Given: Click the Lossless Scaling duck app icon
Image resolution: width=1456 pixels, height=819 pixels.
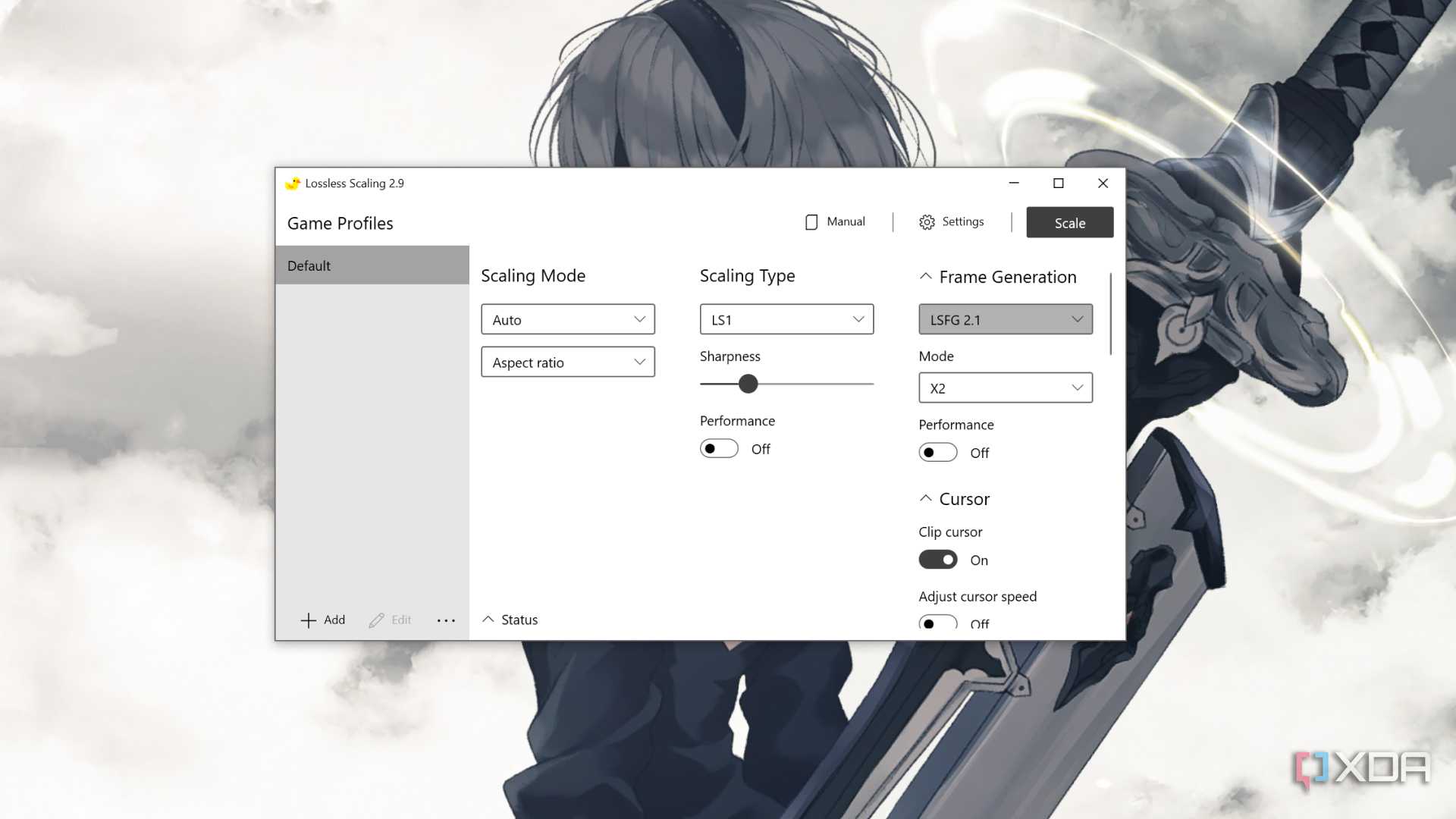Looking at the screenshot, I should pos(292,184).
